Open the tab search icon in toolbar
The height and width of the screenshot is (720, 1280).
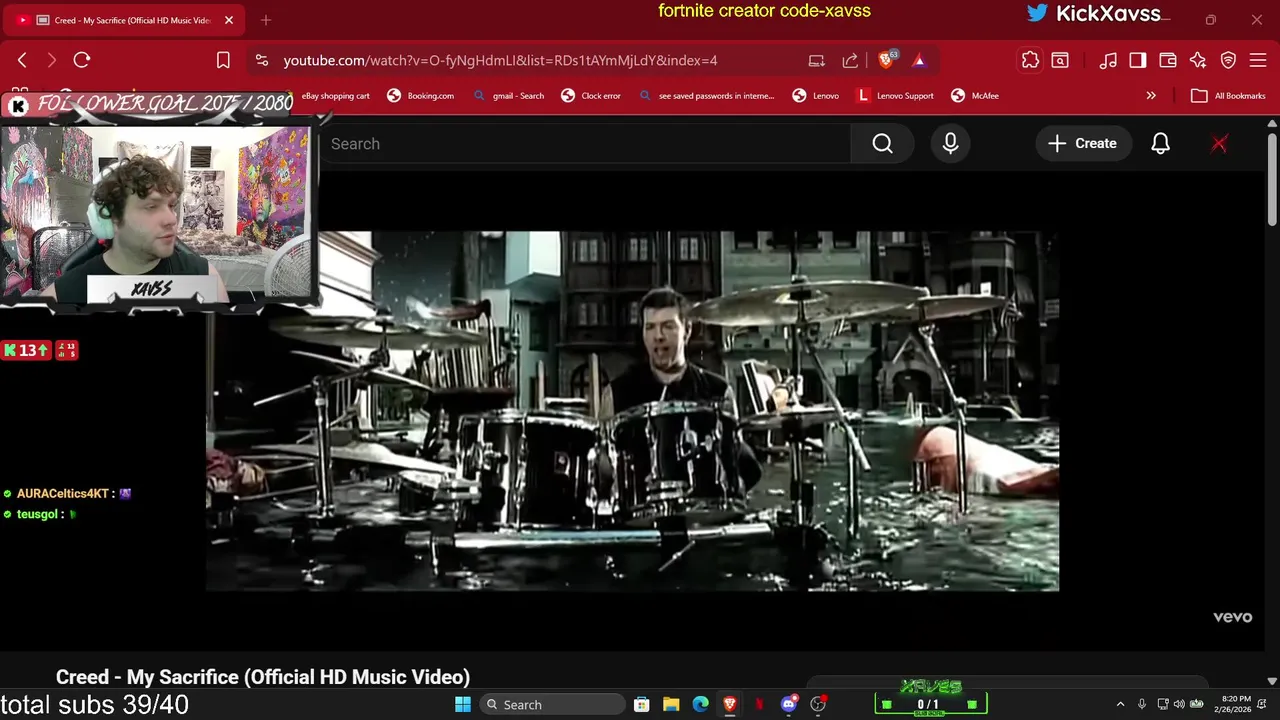(x=1060, y=60)
